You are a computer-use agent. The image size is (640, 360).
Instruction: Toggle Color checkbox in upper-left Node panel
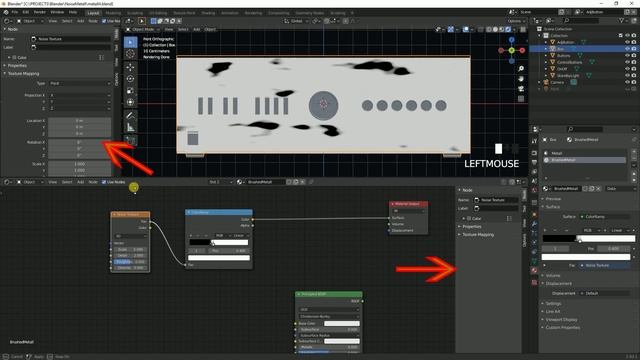(14, 58)
